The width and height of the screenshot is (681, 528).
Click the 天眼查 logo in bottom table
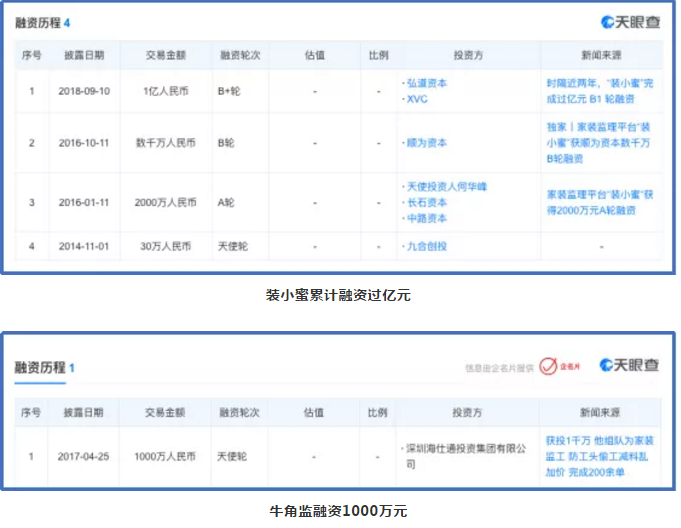coord(629,365)
